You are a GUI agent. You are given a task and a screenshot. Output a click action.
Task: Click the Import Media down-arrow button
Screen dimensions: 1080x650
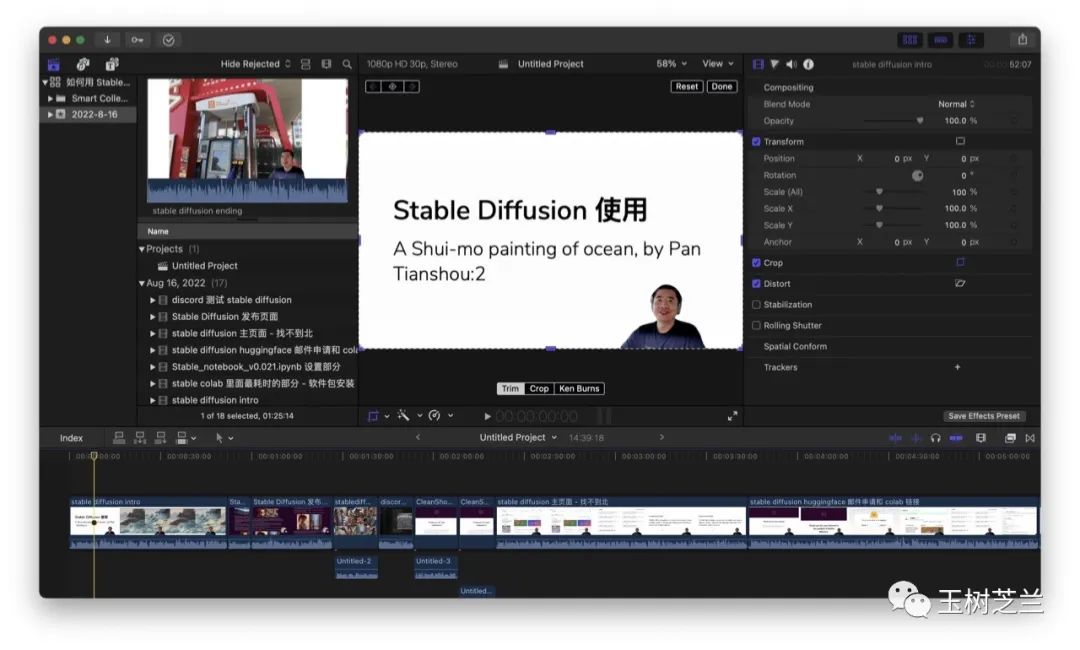(107, 40)
